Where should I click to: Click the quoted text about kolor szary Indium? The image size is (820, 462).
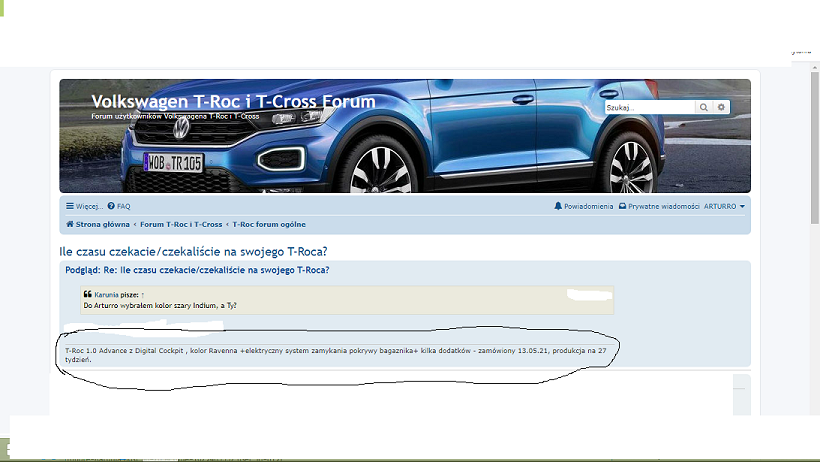point(160,306)
